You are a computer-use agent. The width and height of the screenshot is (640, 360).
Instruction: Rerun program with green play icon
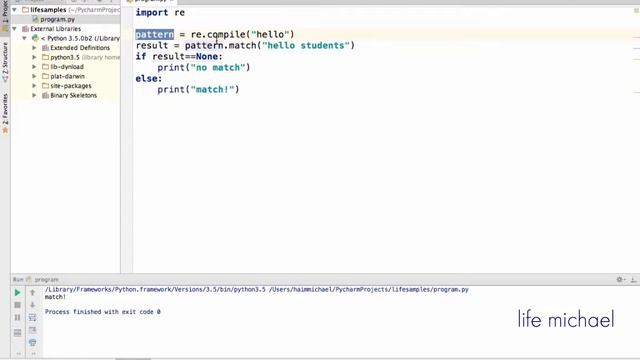17,293
